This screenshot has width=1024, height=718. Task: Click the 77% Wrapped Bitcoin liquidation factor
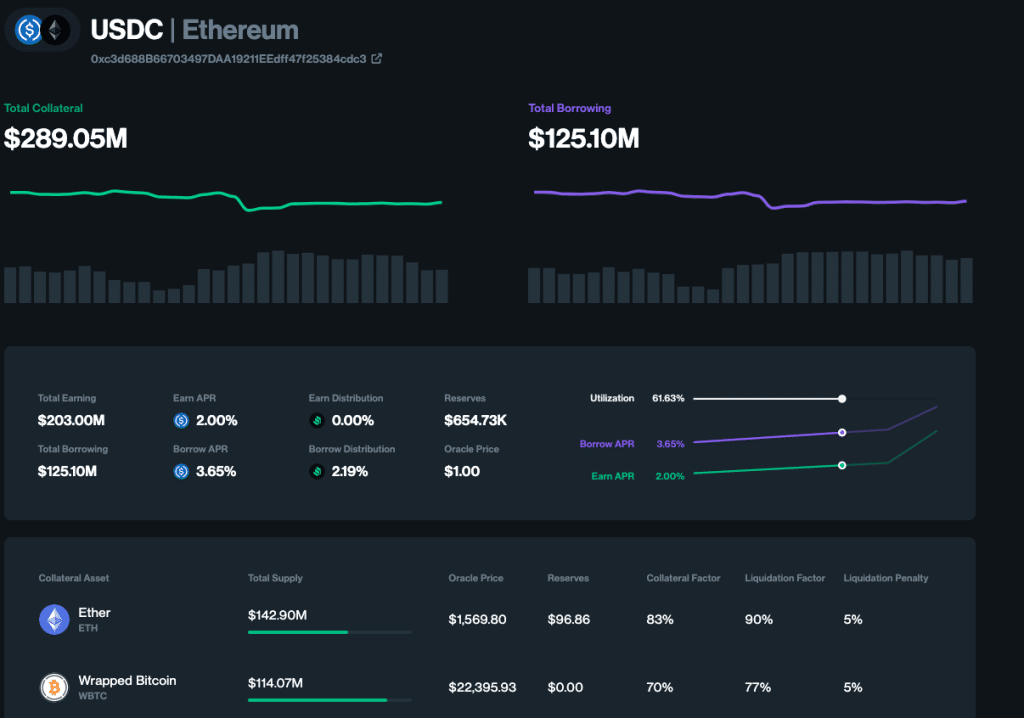[758, 687]
